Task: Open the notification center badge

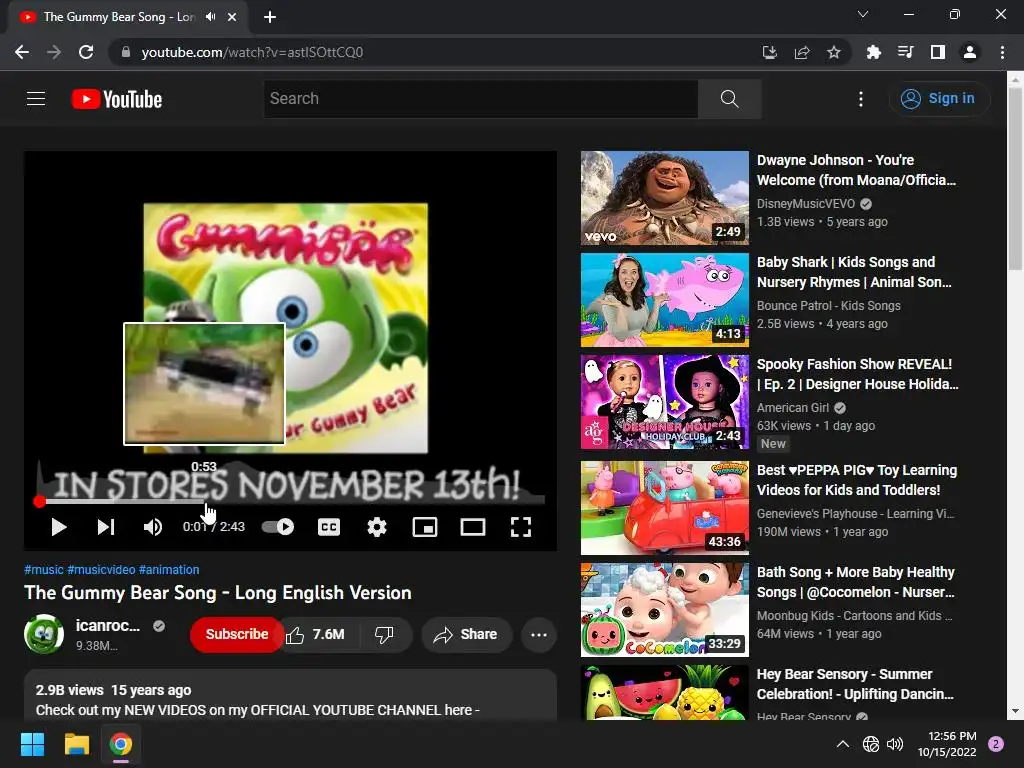Action: pyautogui.click(x=996, y=744)
